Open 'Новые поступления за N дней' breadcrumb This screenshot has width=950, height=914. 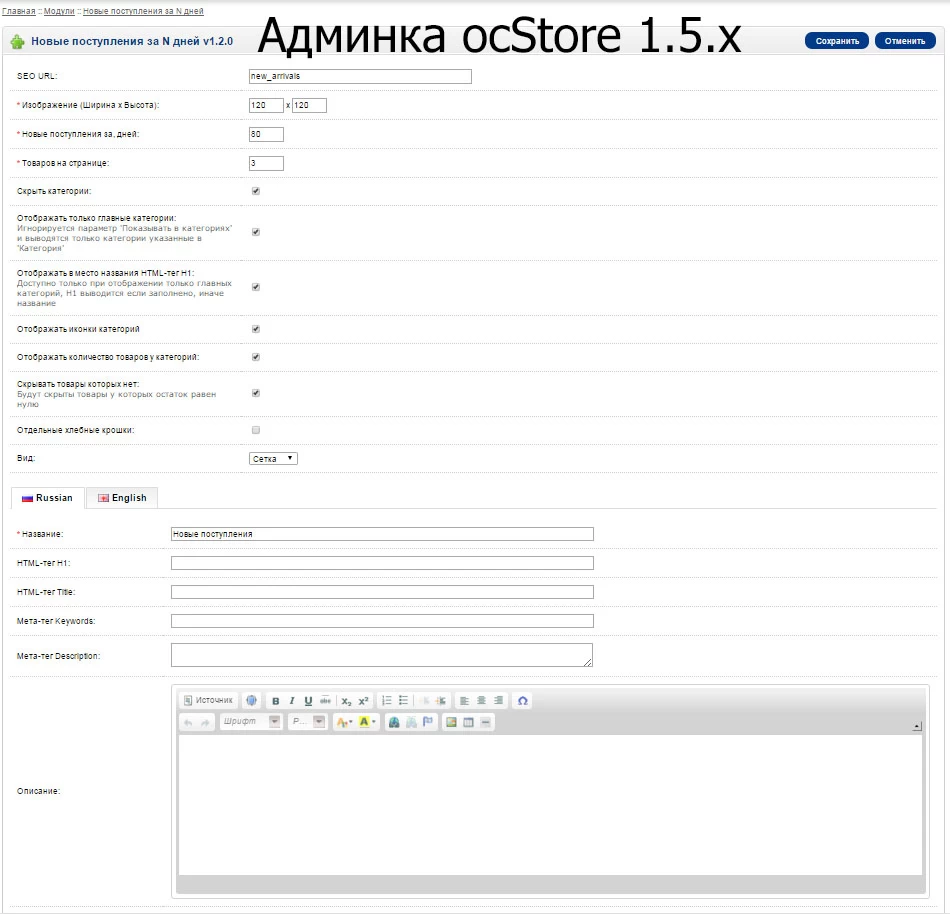point(143,11)
